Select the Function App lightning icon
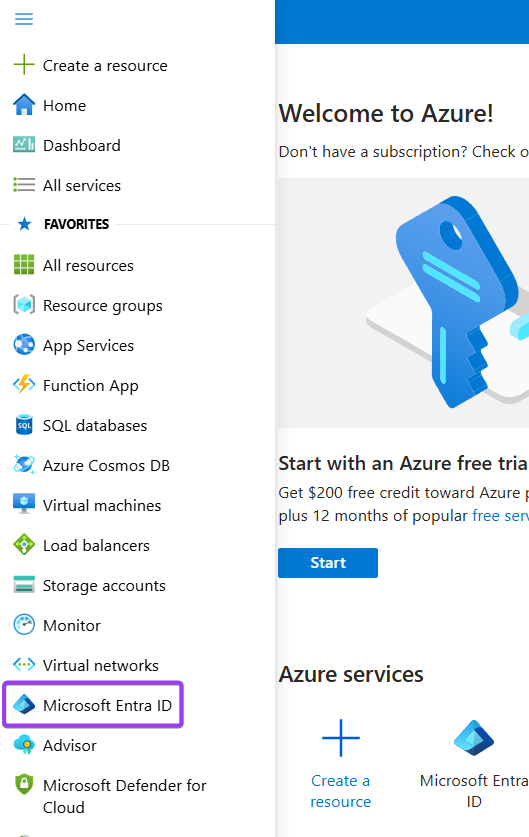This screenshot has height=837, width=529. coord(24,385)
